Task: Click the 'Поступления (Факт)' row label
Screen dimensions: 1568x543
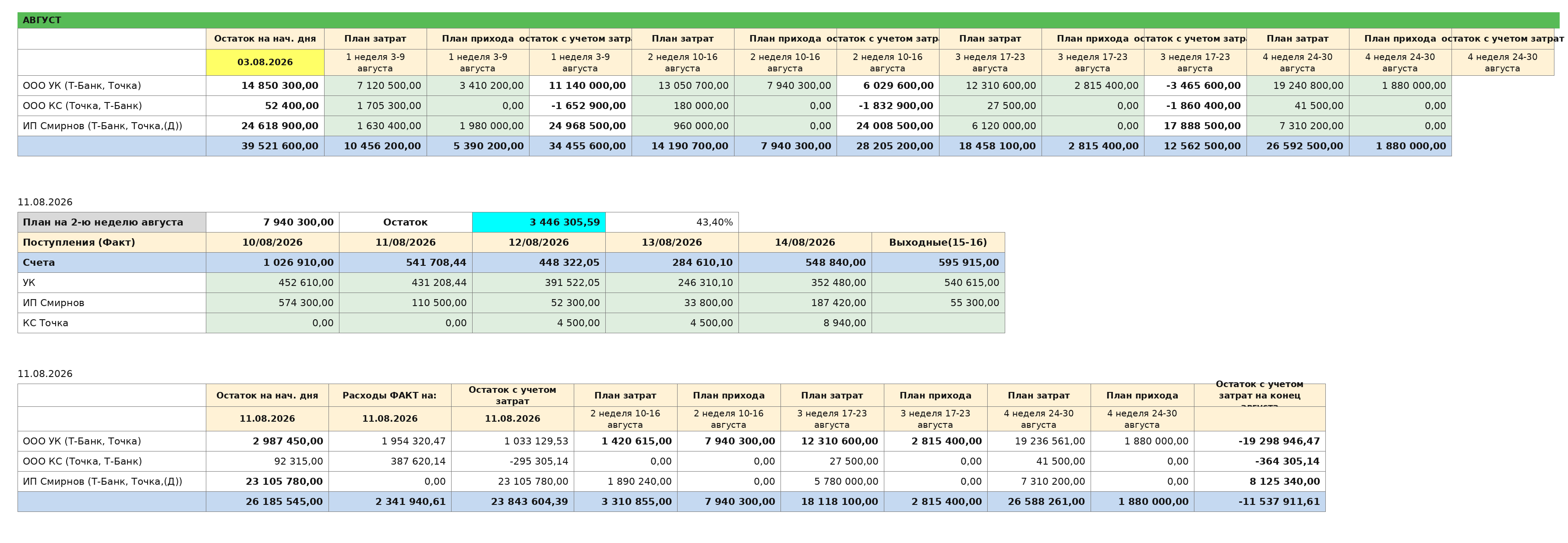Action: click(x=111, y=242)
